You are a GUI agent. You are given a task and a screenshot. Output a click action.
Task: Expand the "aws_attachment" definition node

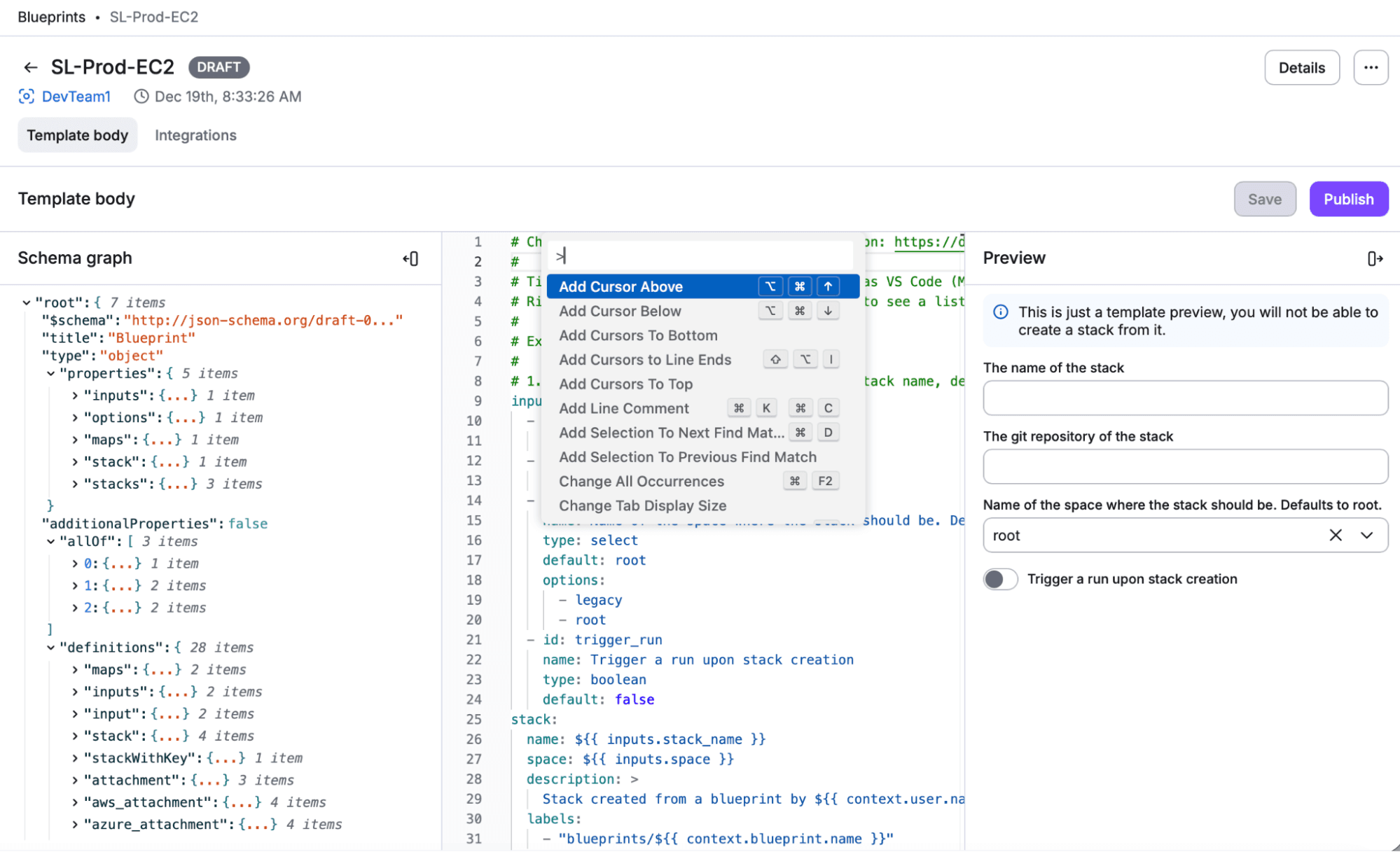point(74,802)
